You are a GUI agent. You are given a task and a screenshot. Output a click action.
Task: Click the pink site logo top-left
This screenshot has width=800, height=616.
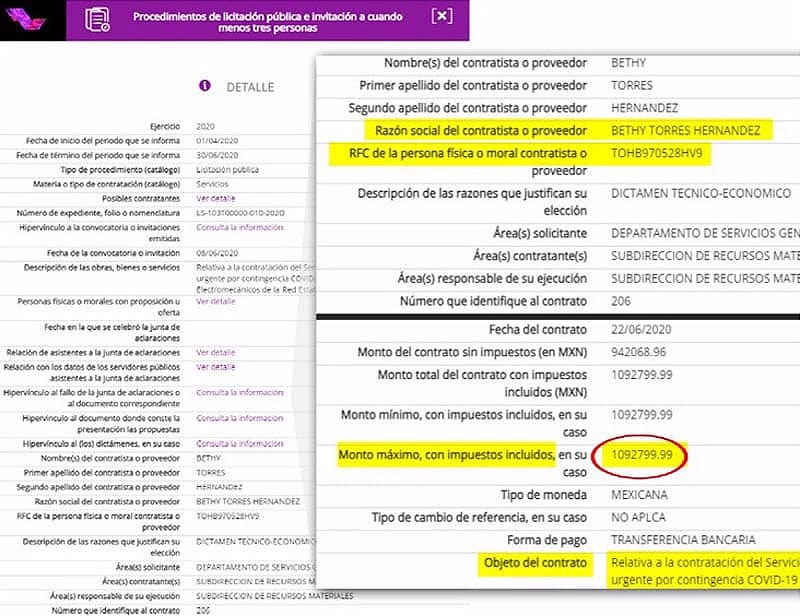click(x=32, y=20)
